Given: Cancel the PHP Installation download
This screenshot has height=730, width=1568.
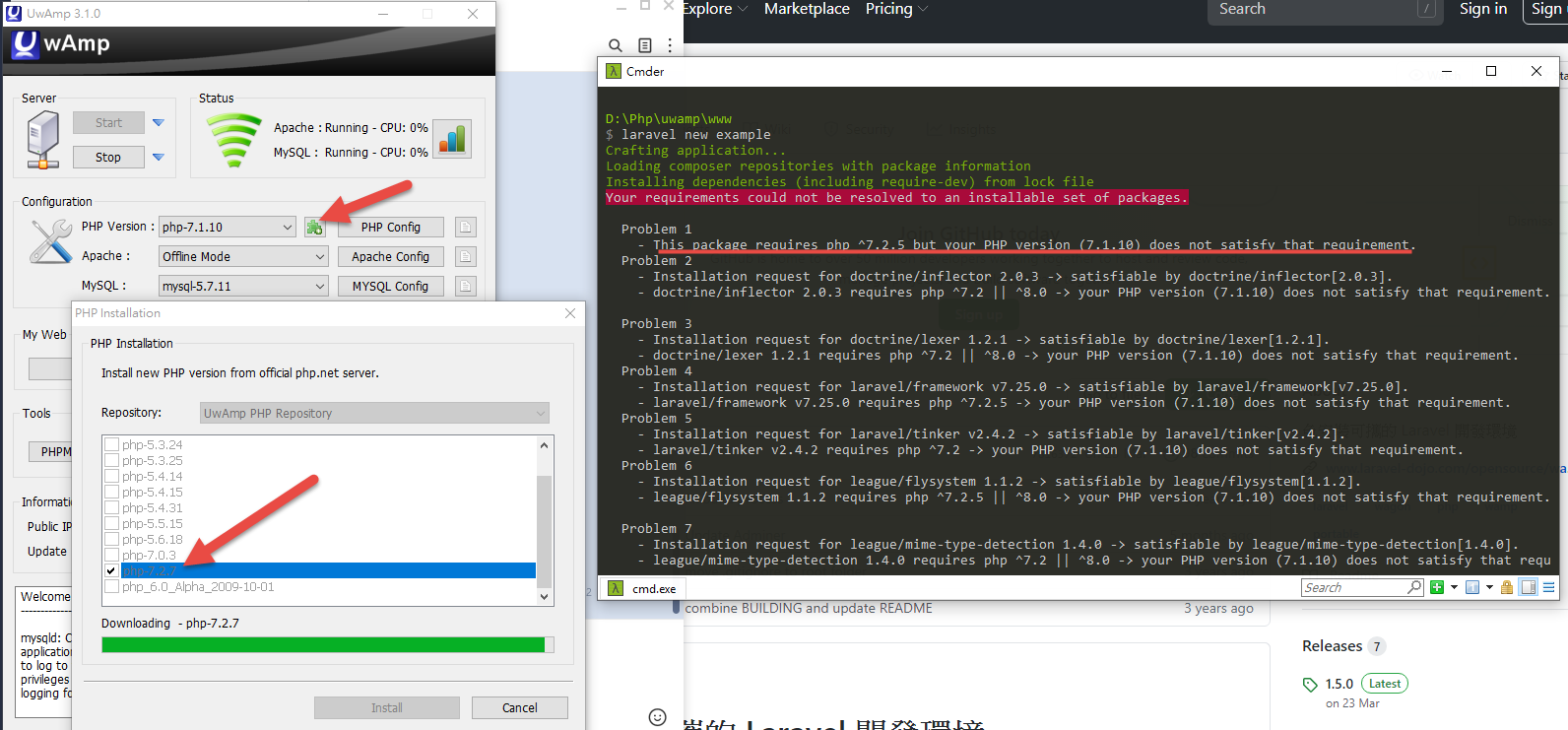Looking at the screenshot, I should coord(520,708).
